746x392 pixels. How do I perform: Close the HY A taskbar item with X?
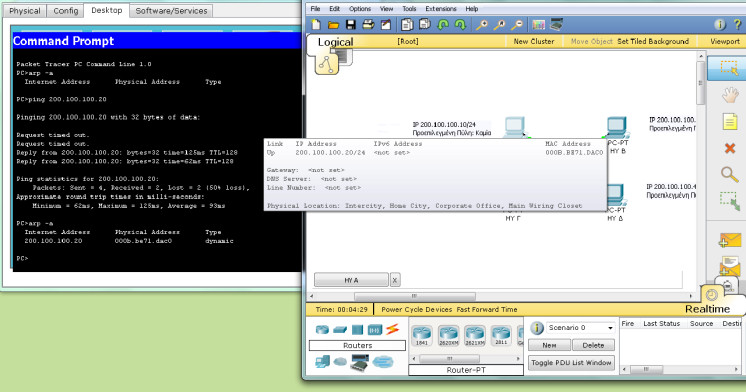[395, 280]
